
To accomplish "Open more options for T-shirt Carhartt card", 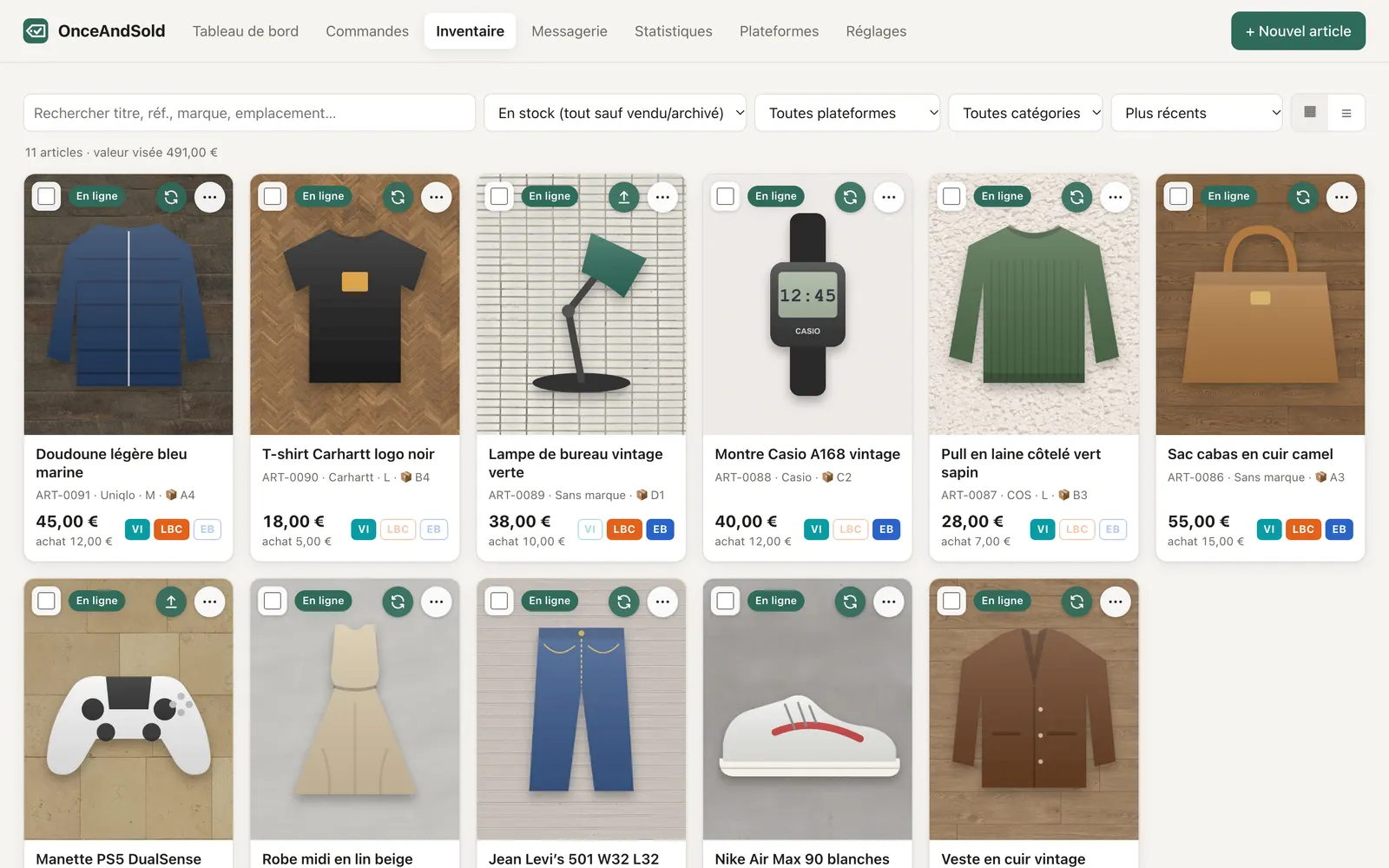I will click(x=436, y=197).
